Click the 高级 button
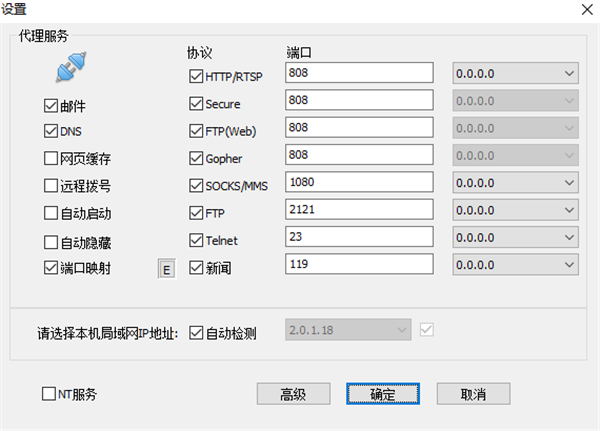600x431 pixels. (293, 394)
